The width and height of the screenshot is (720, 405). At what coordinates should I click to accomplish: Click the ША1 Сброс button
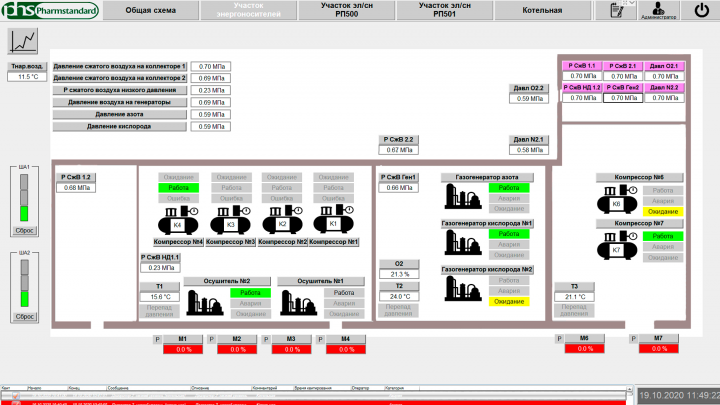click(x=24, y=231)
